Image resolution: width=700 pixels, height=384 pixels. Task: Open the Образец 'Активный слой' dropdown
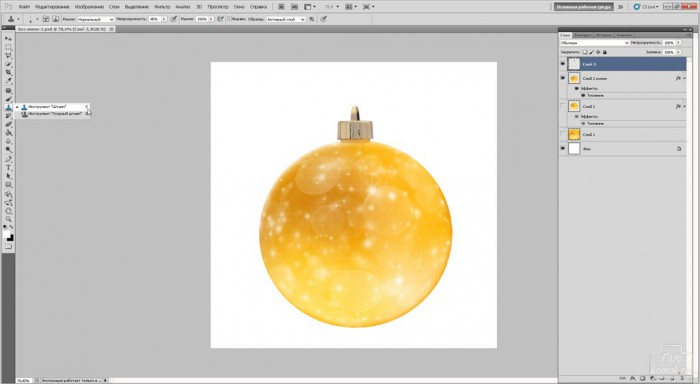(286, 19)
